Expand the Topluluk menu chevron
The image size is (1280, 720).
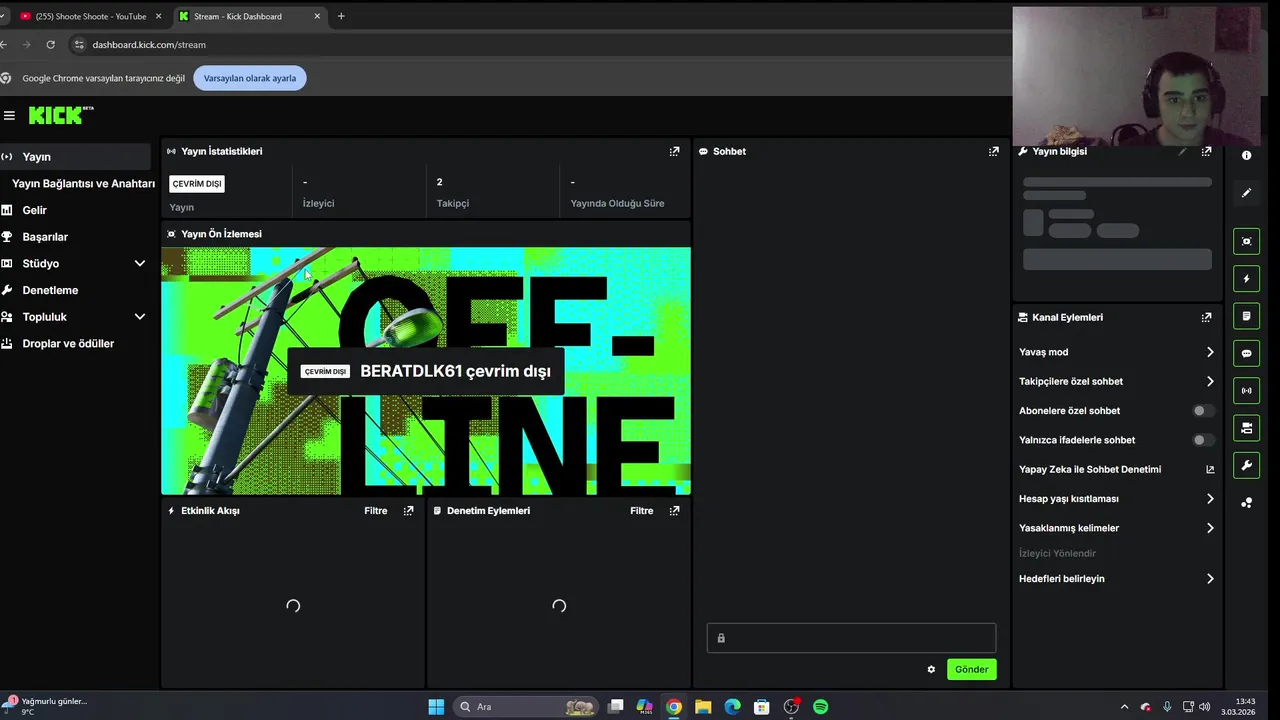140,317
